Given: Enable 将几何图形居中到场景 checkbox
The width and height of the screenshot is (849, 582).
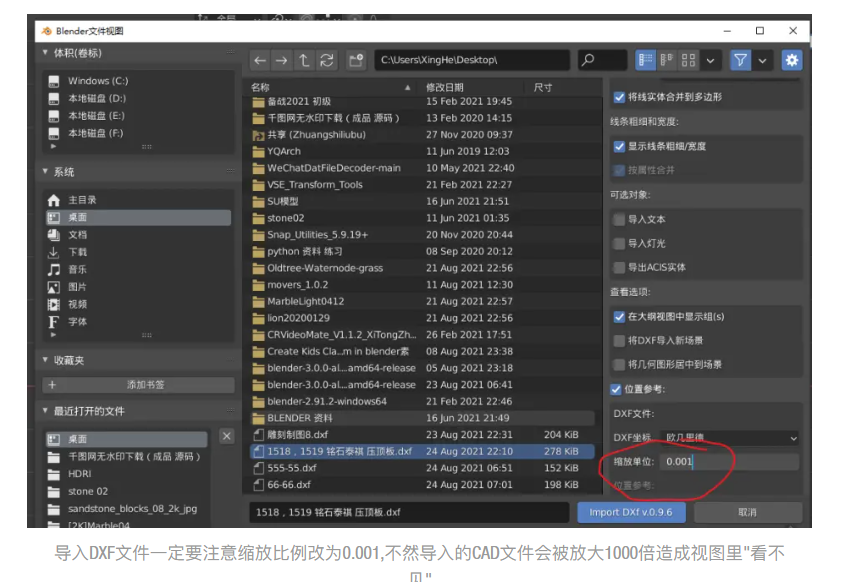Looking at the screenshot, I should (619, 365).
